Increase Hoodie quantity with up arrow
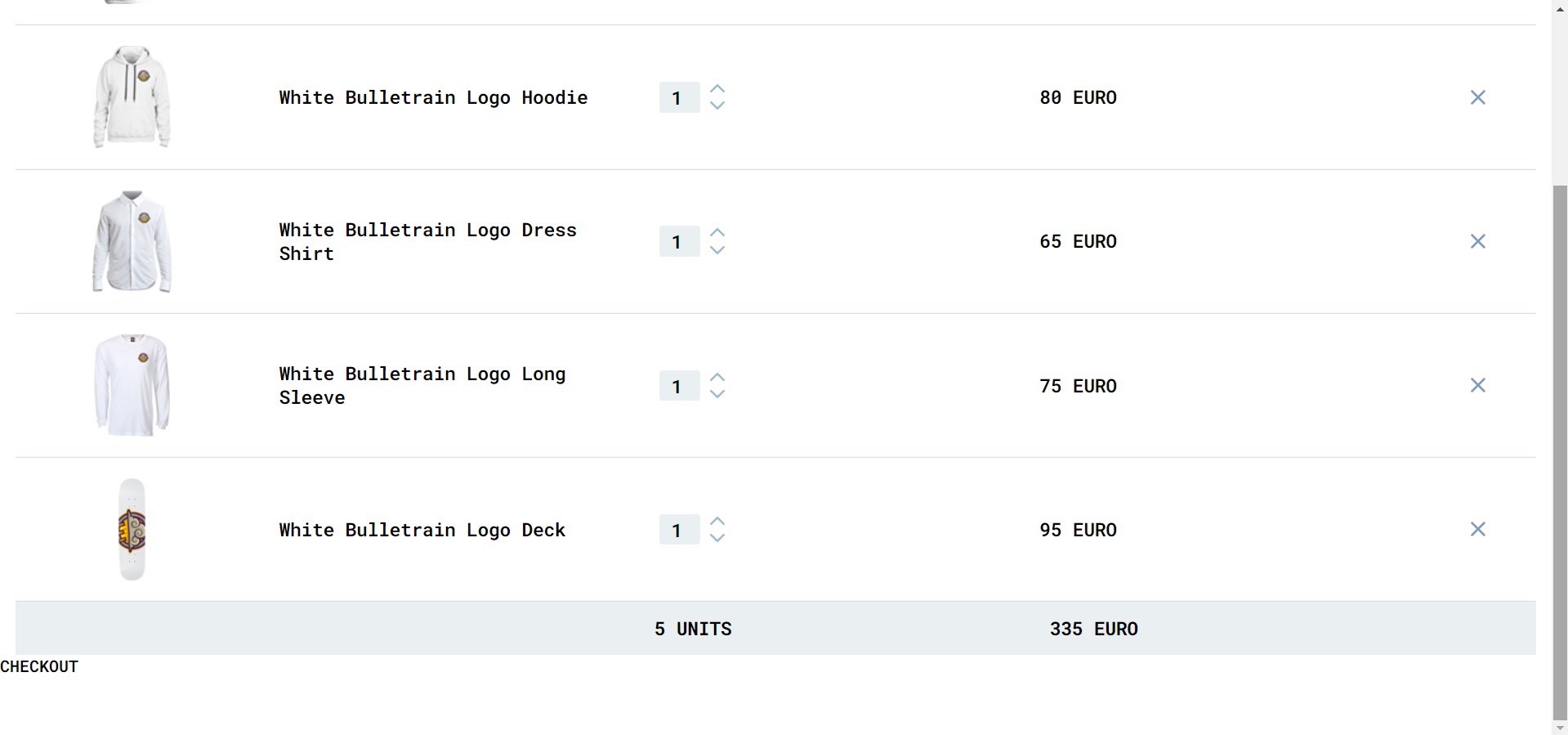 [717, 89]
